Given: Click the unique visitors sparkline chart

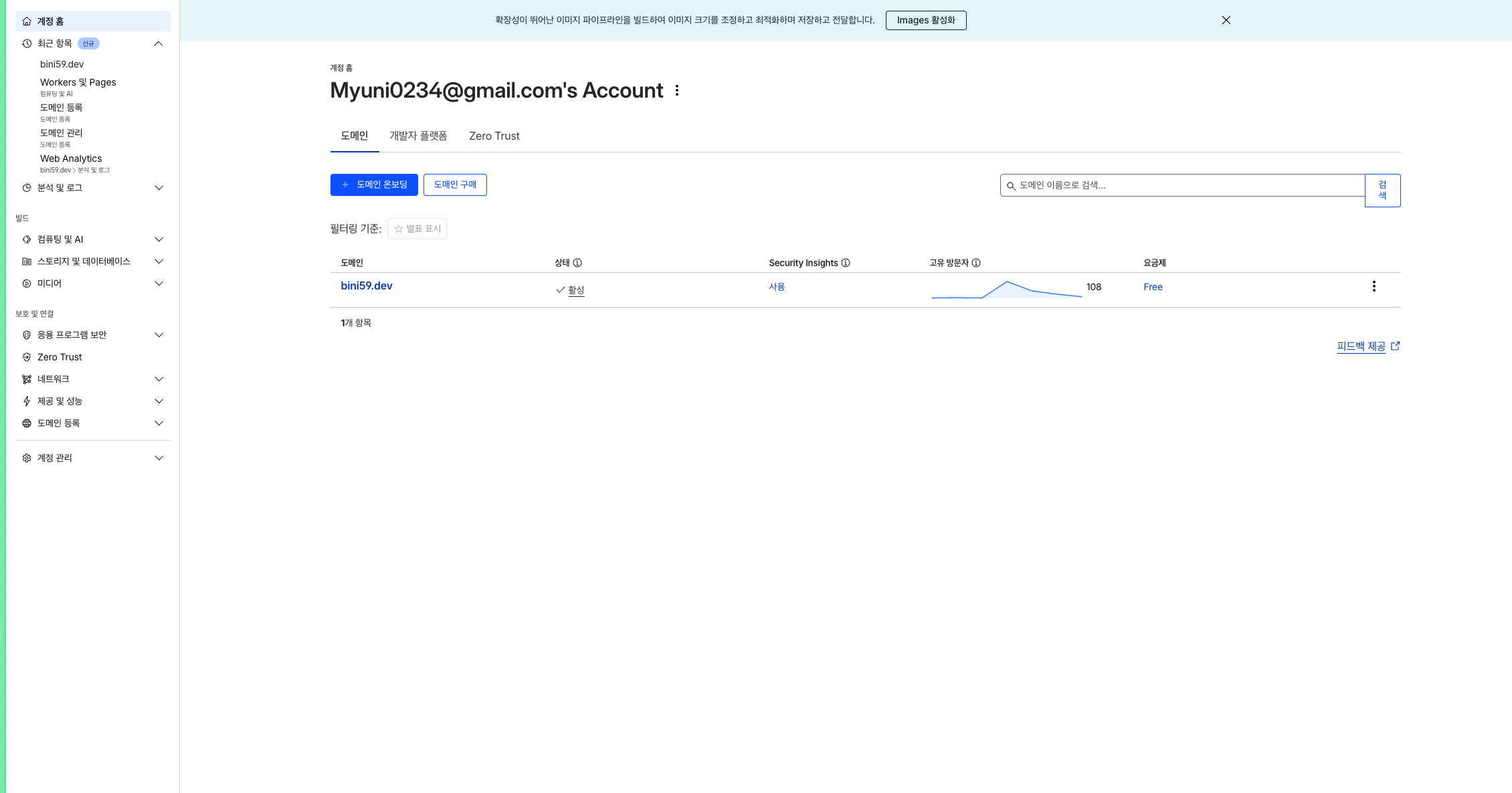Looking at the screenshot, I should click(1006, 289).
